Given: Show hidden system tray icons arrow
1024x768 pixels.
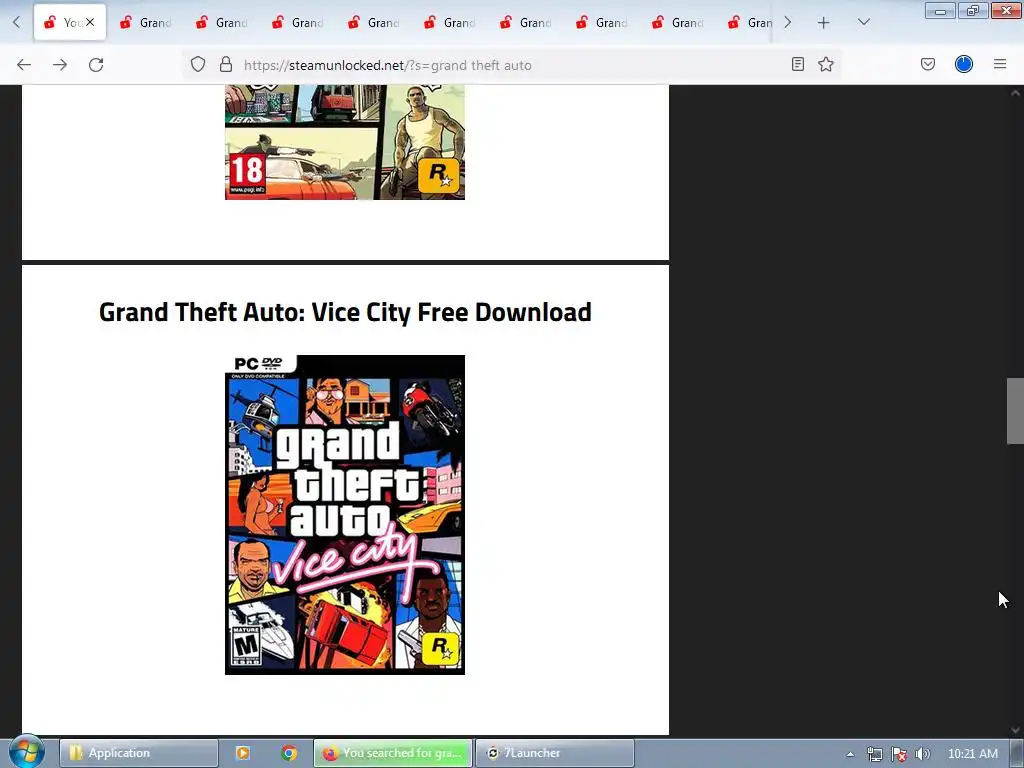Looking at the screenshot, I should (x=850, y=754).
